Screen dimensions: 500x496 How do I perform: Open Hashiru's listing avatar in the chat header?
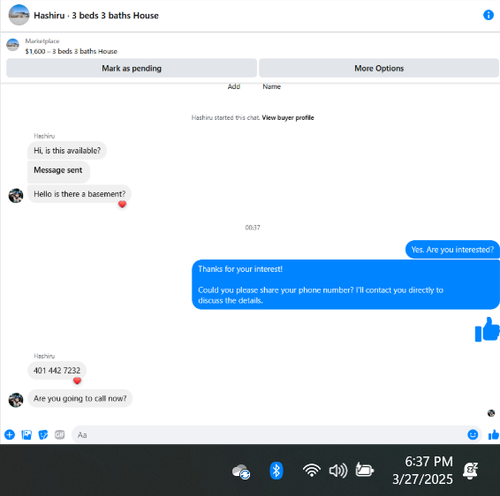tap(19, 15)
